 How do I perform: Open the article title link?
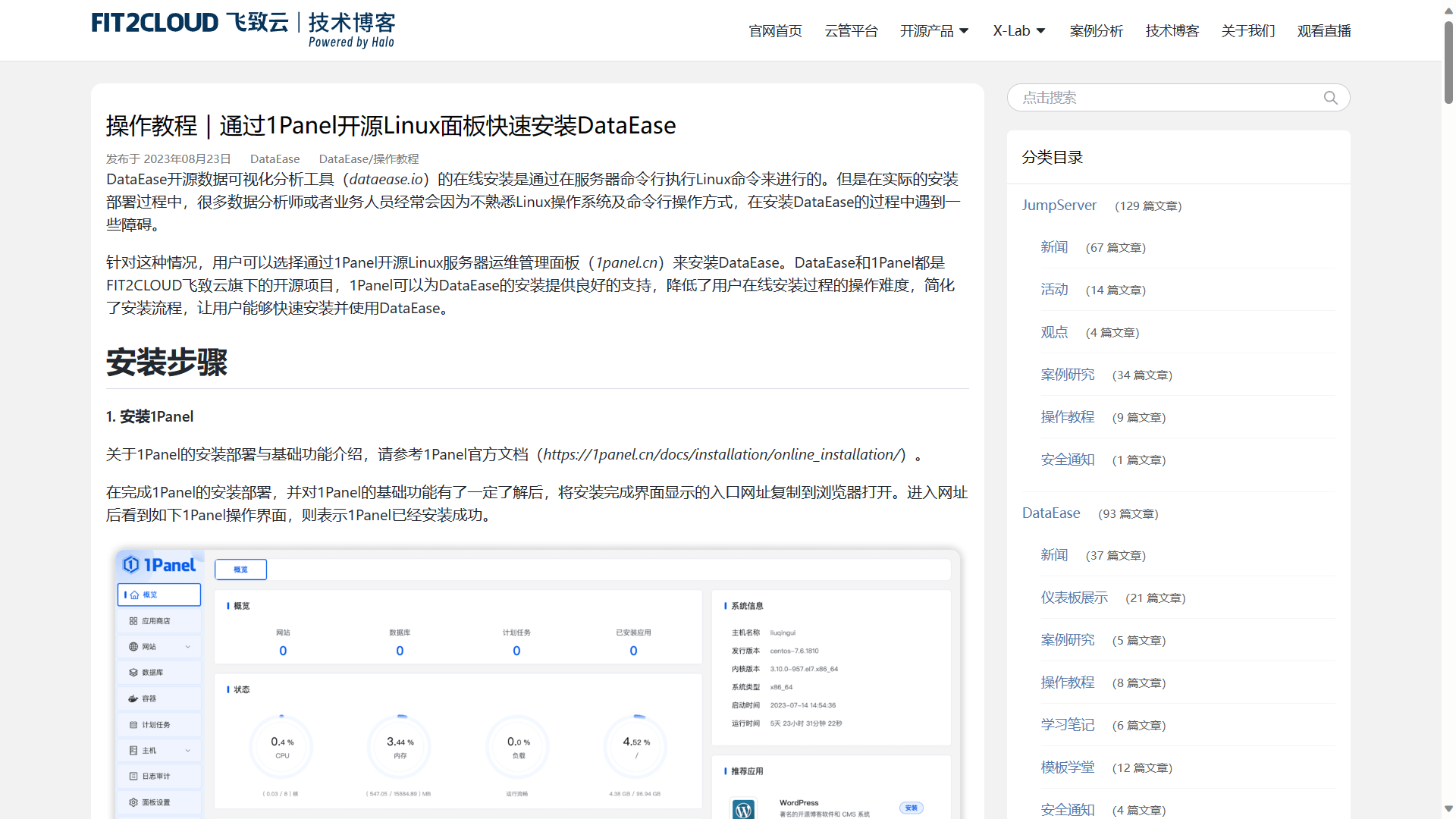coord(391,126)
